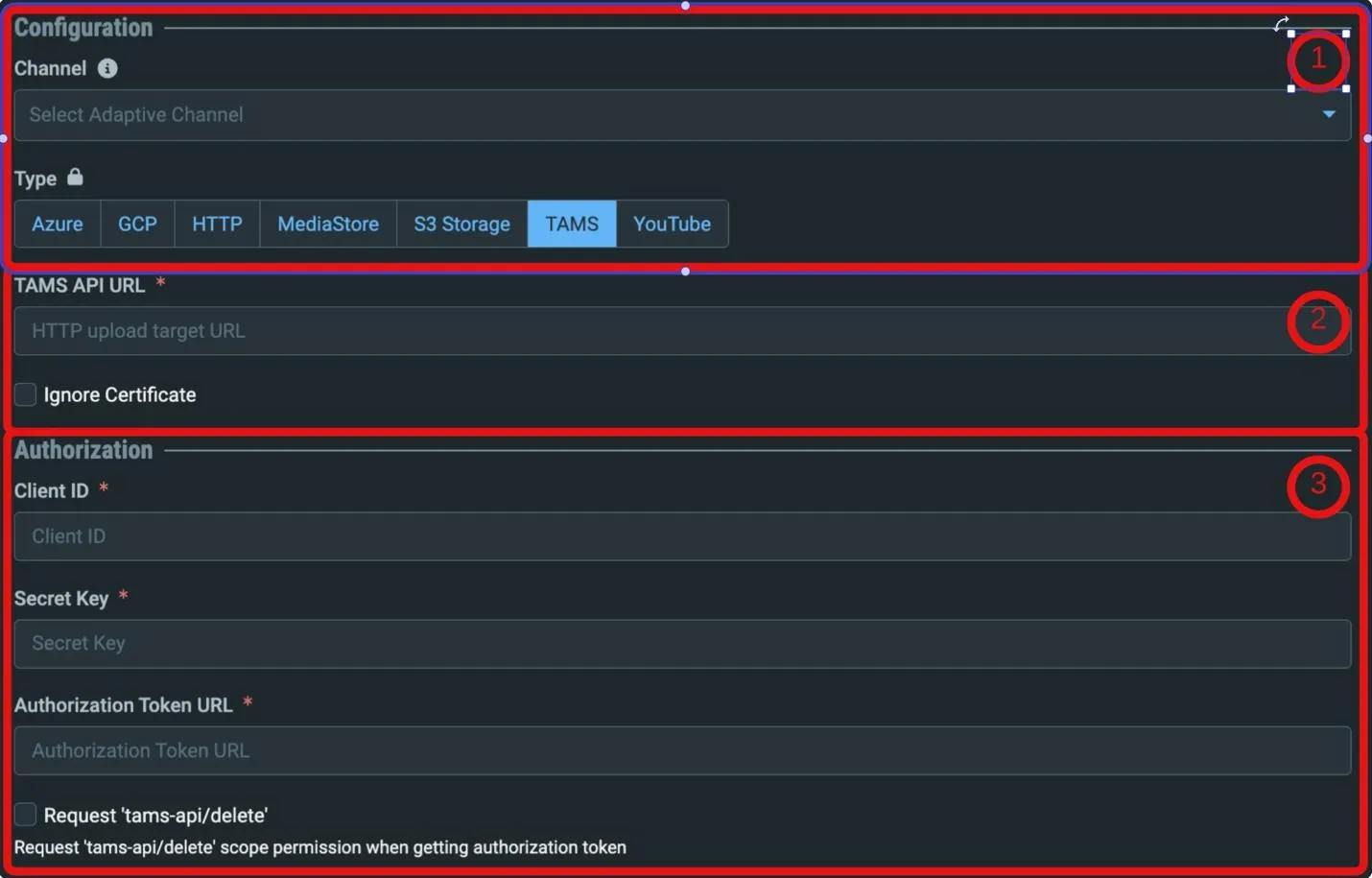Click the Channel info icon
1372x878 pixels.
point(107,68)
